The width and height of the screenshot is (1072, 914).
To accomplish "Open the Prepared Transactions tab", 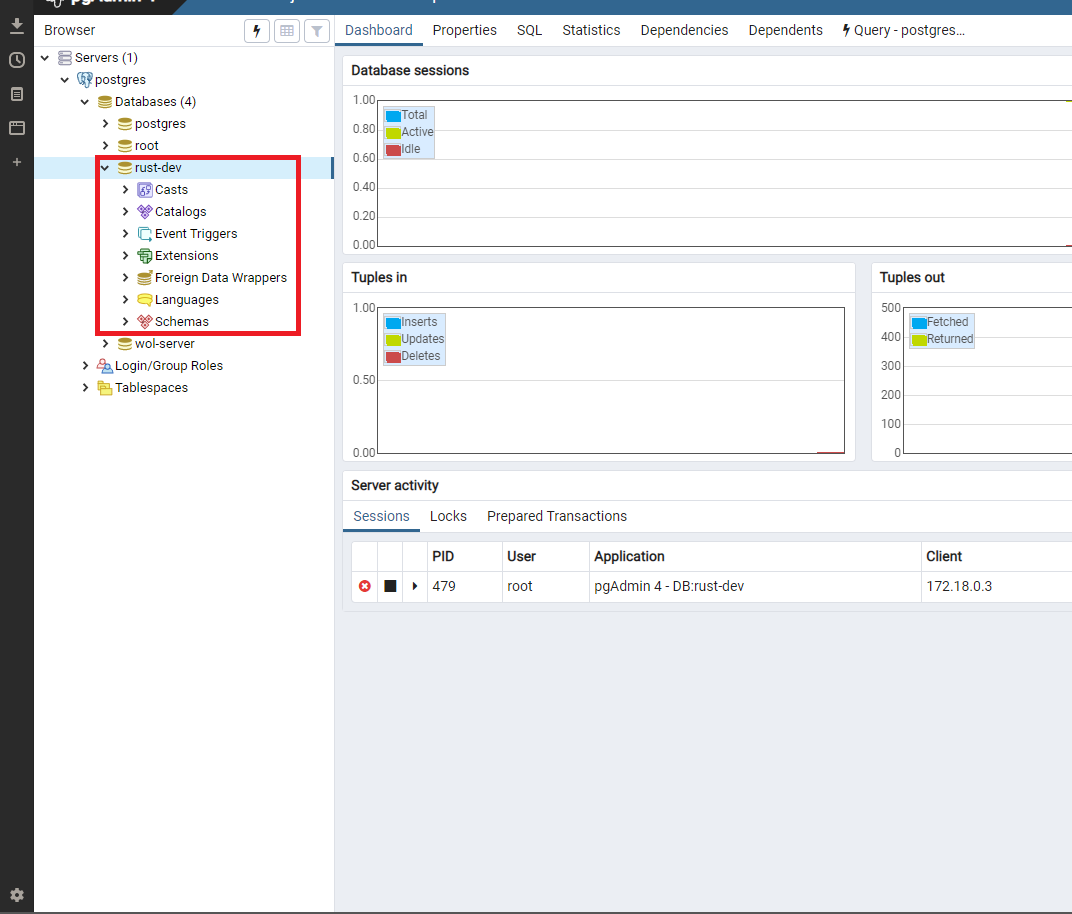I will pyautogui.click(x=557, y=516).
